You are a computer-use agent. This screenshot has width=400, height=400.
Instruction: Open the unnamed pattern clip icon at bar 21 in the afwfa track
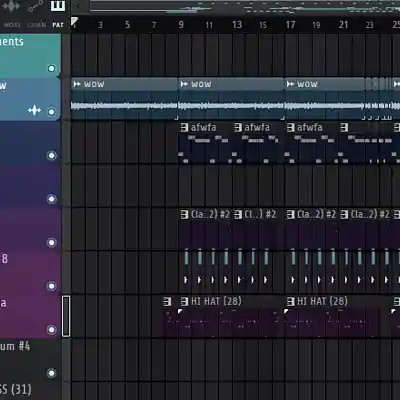point(344,127)
